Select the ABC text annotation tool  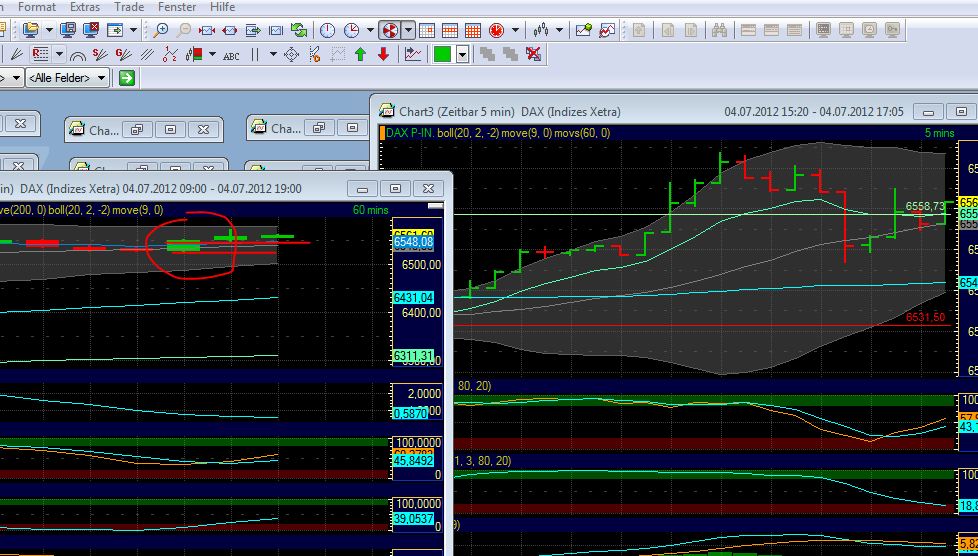coord(231,55)
